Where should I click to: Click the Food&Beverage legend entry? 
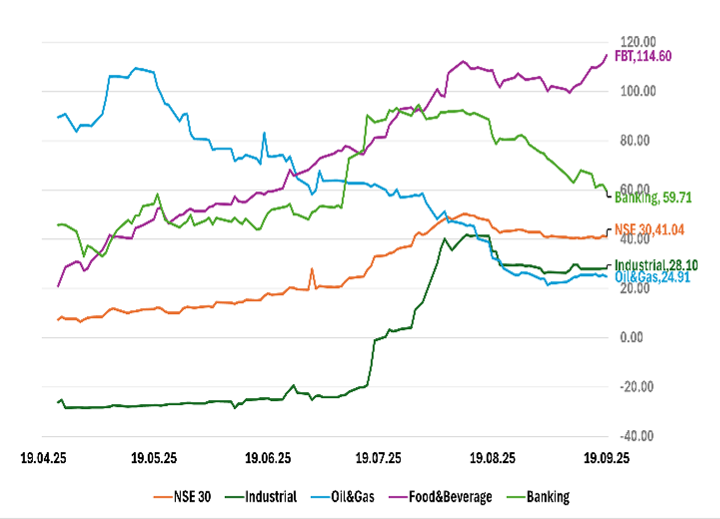pos(454,496)
